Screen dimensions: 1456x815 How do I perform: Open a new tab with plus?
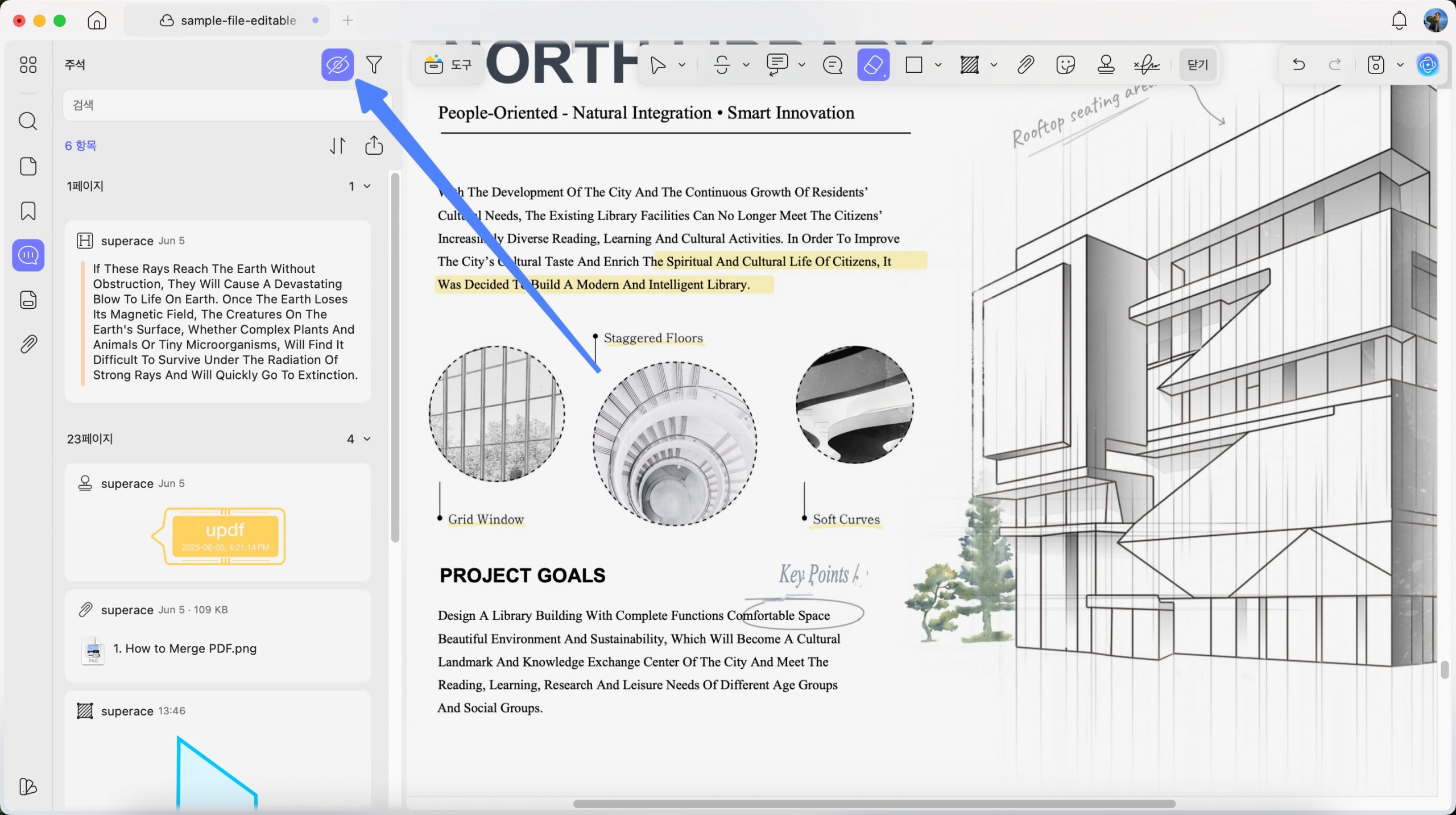pos(348,20)
